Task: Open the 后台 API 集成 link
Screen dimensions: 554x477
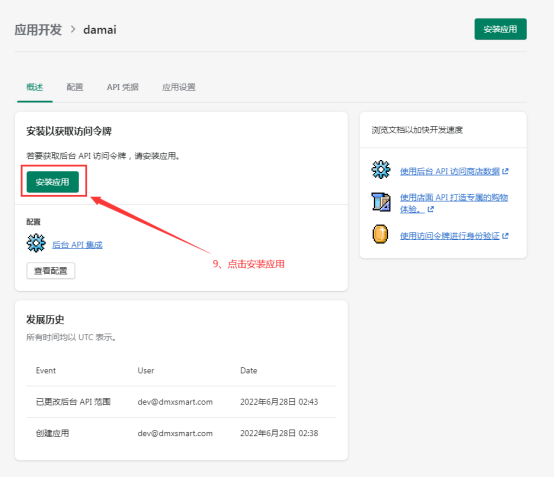Action: click(x=77, y=245)
